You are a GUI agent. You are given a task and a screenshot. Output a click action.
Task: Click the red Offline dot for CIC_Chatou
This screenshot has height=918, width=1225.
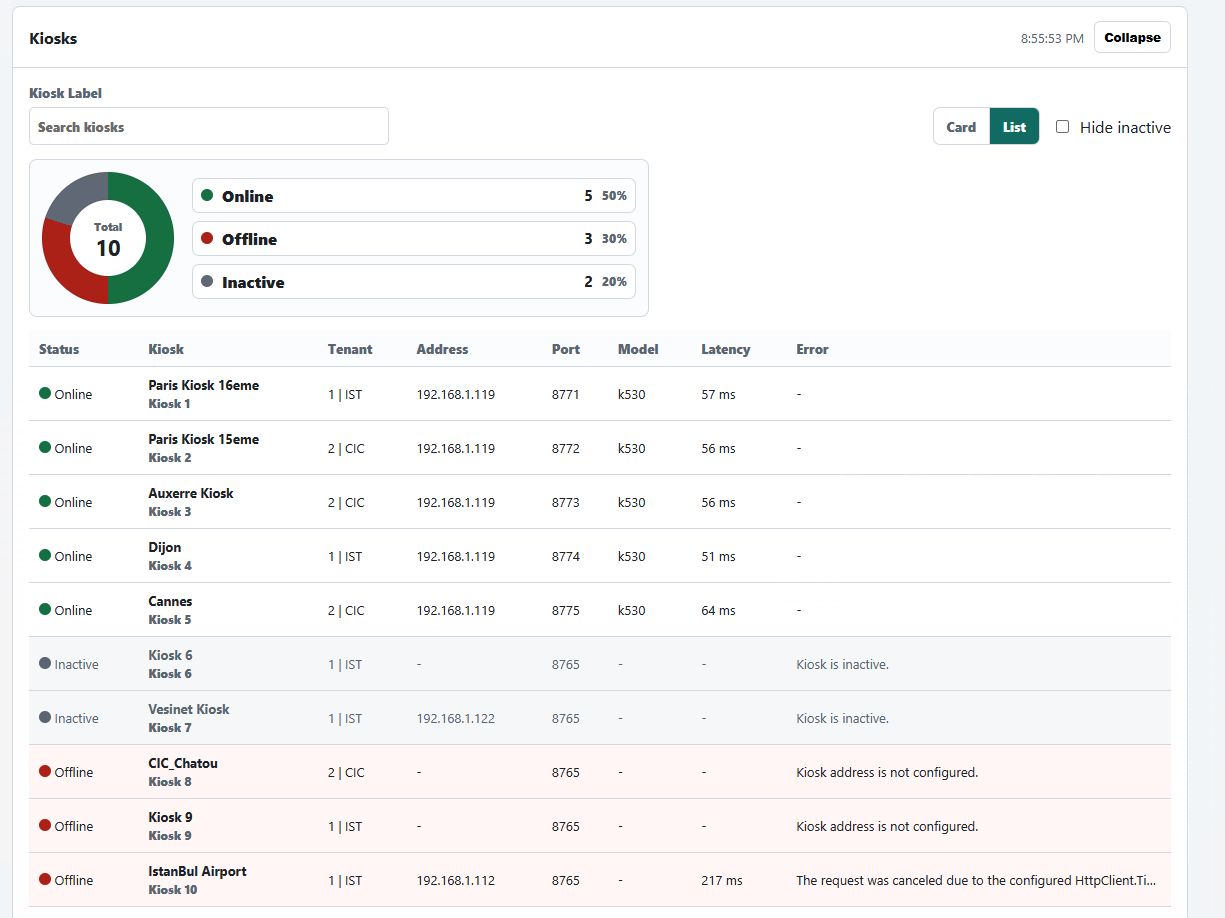point(45,772)
